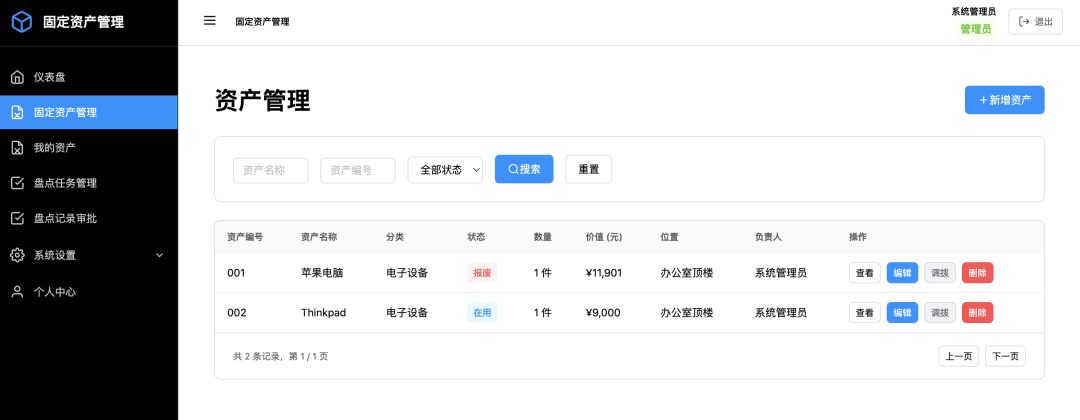Click 办公室顶楼 location in 苹果电脑 row
The width and height of the screenshot is (1080, 420).
687,273
